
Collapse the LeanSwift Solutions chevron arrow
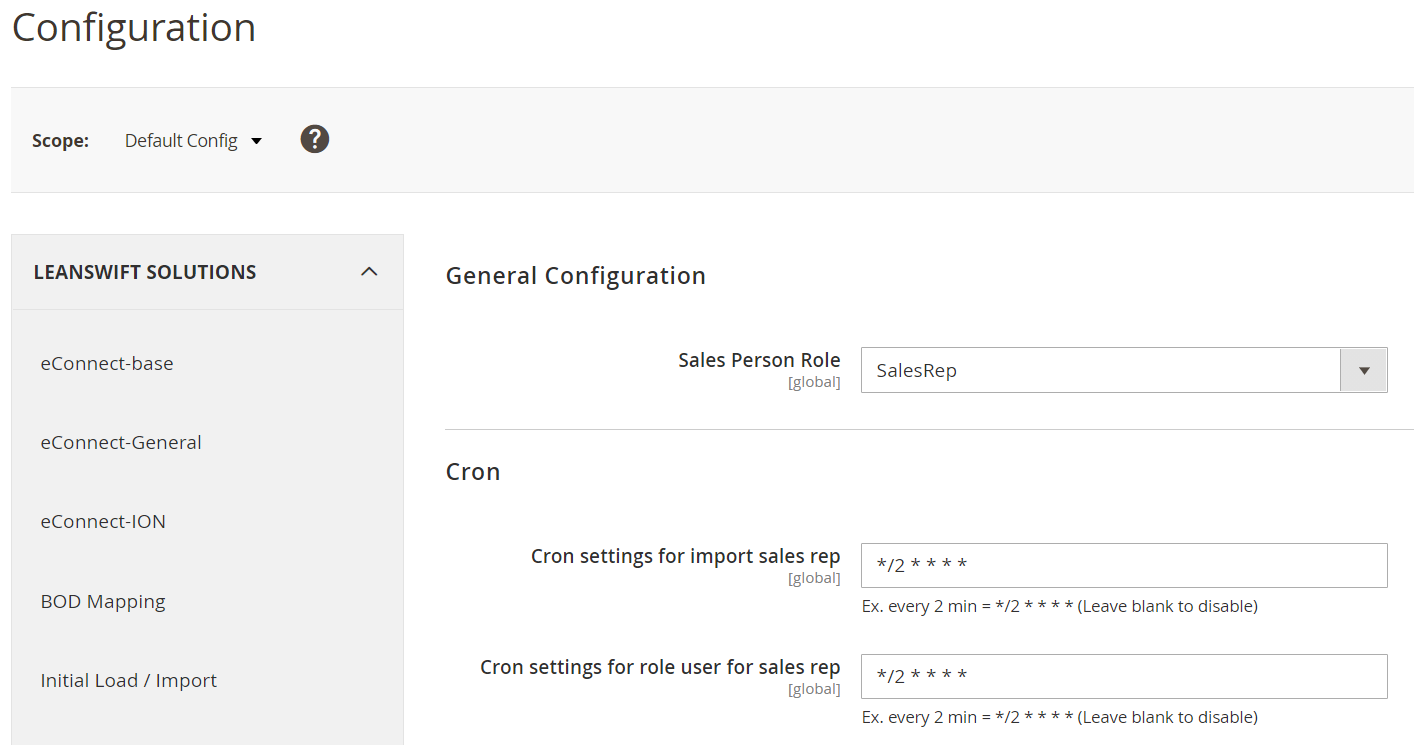click(x=369, y=272)
